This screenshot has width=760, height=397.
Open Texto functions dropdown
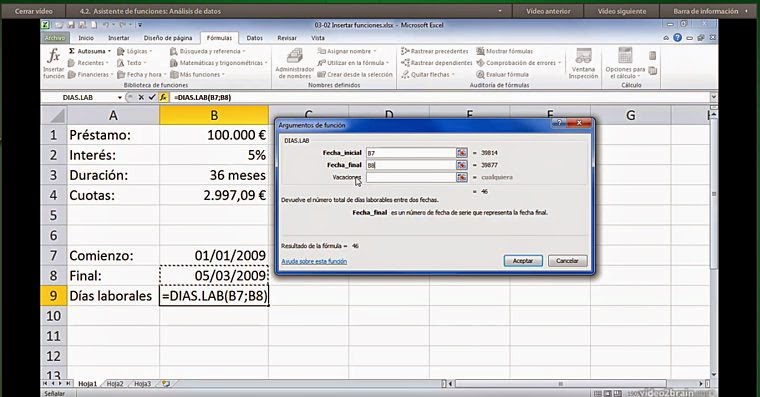pos(132,63)
